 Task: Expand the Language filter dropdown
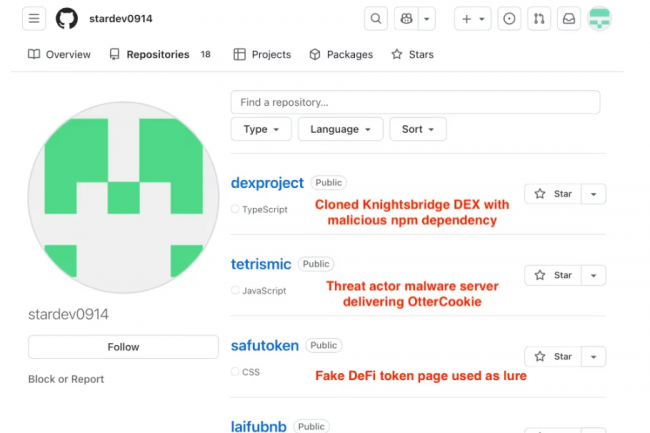340,129
